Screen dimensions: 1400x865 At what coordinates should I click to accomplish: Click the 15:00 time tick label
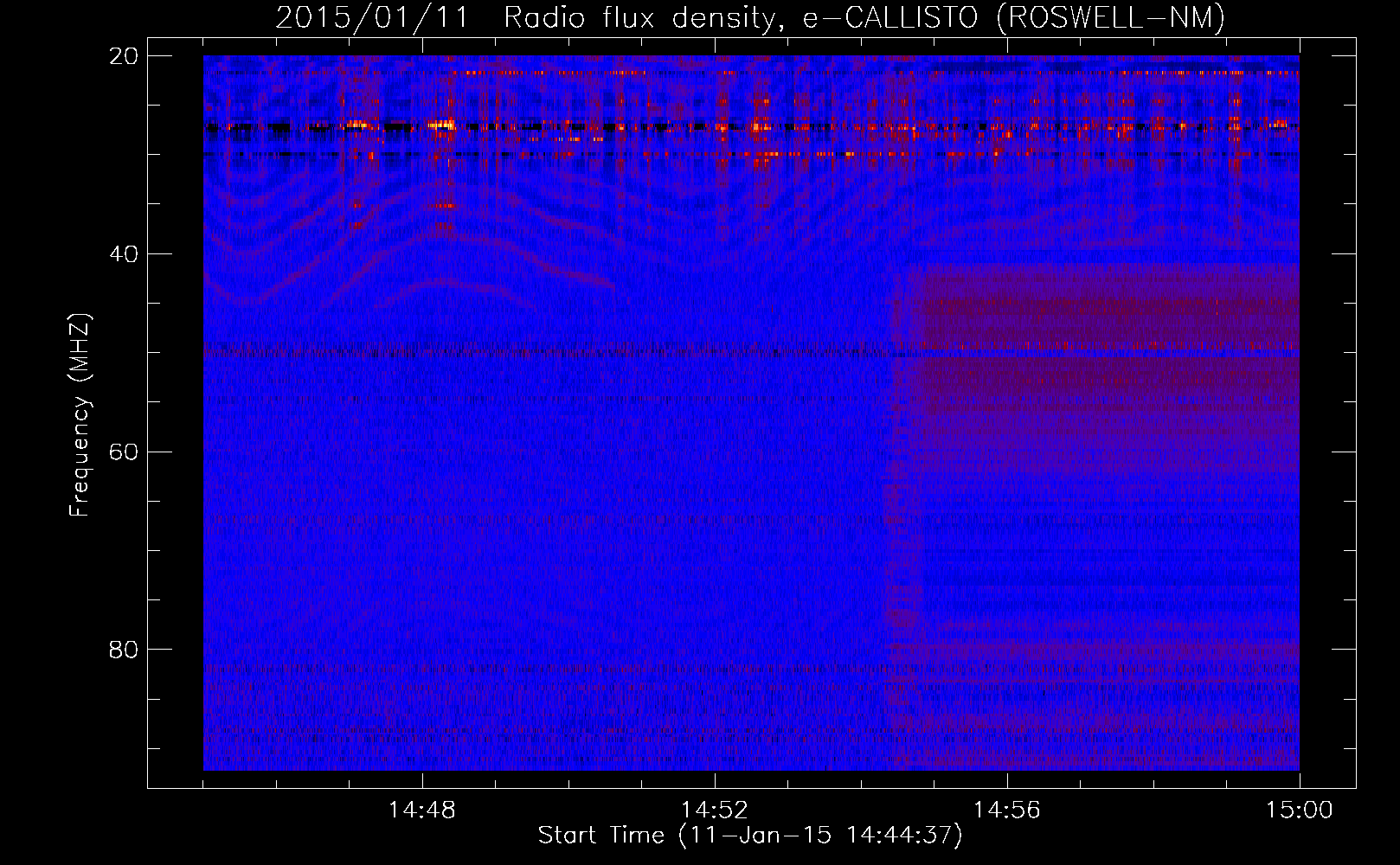coord(1300,811)
